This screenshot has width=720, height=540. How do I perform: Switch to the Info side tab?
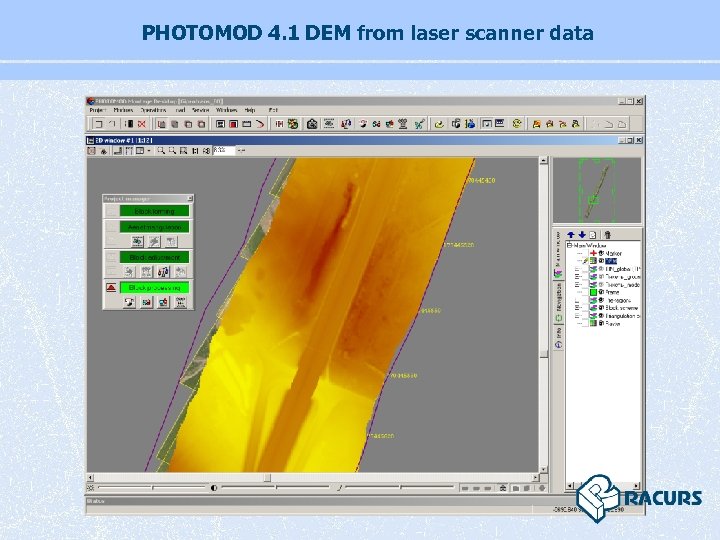(558, 337)
